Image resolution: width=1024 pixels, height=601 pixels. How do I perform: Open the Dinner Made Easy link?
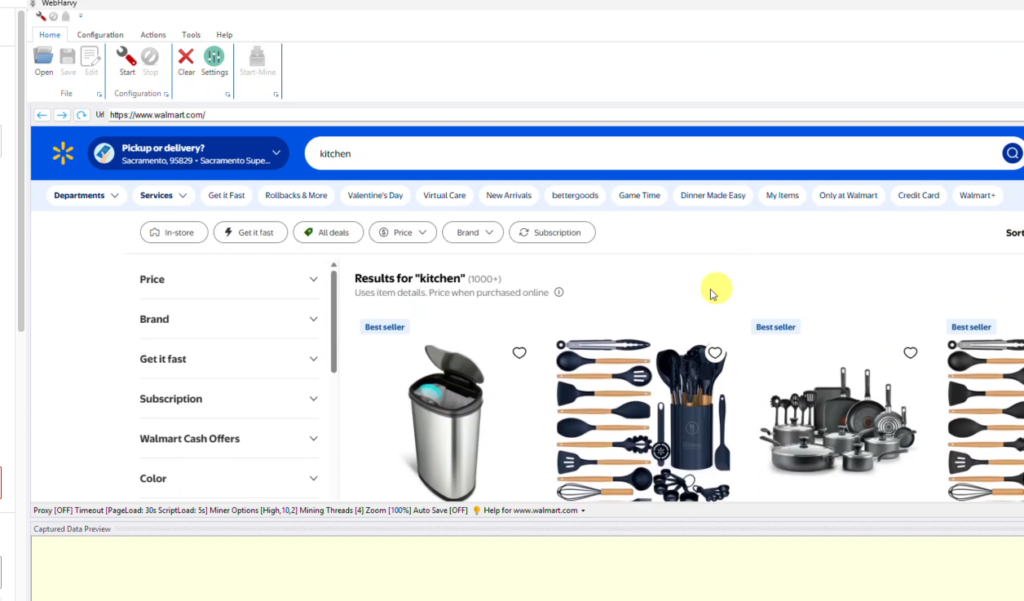point(712,195)
